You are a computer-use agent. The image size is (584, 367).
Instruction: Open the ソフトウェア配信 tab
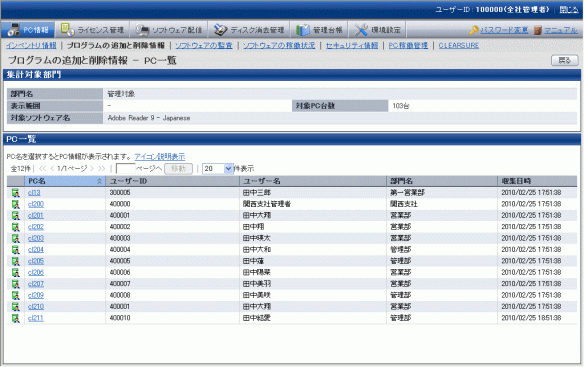(x=168, y=29)
